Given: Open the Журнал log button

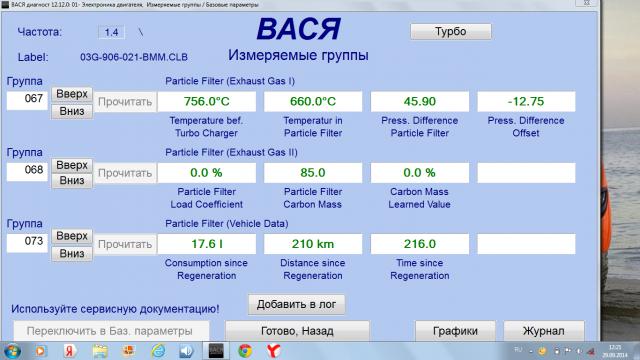Looking at the screenshot, I should click(x=544, y=331).
